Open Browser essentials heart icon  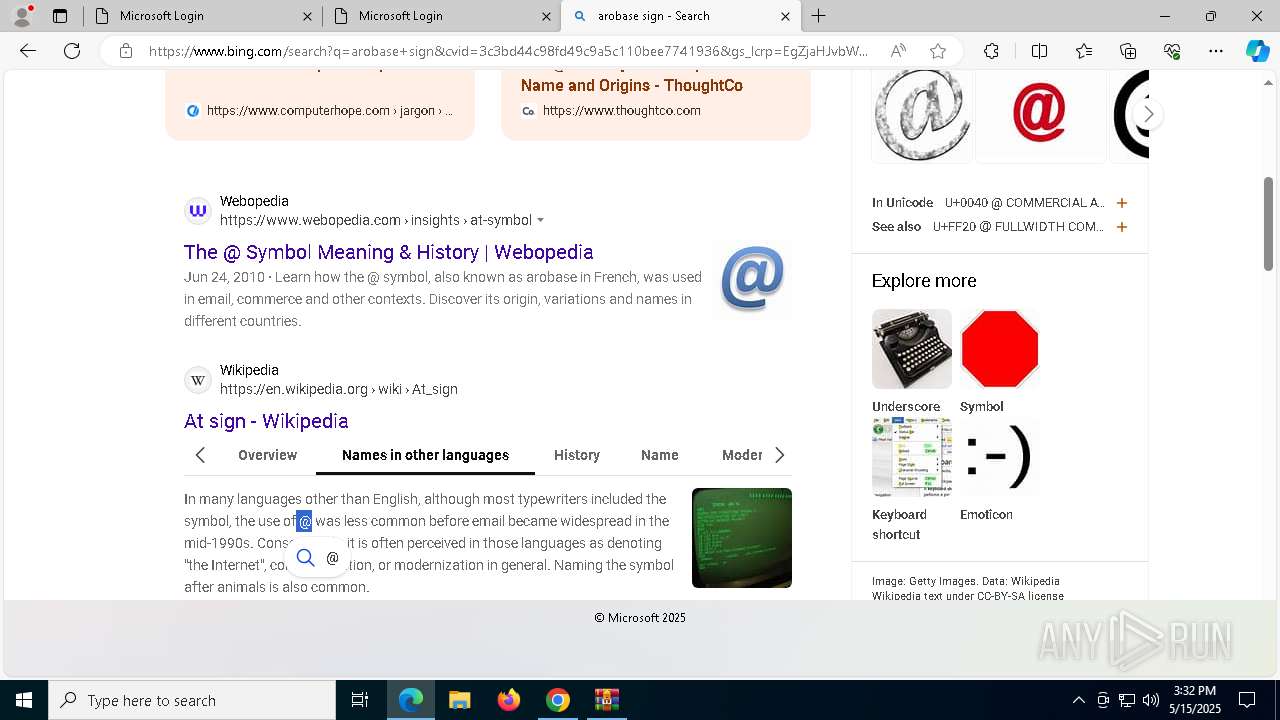(x=1172, y=51)
